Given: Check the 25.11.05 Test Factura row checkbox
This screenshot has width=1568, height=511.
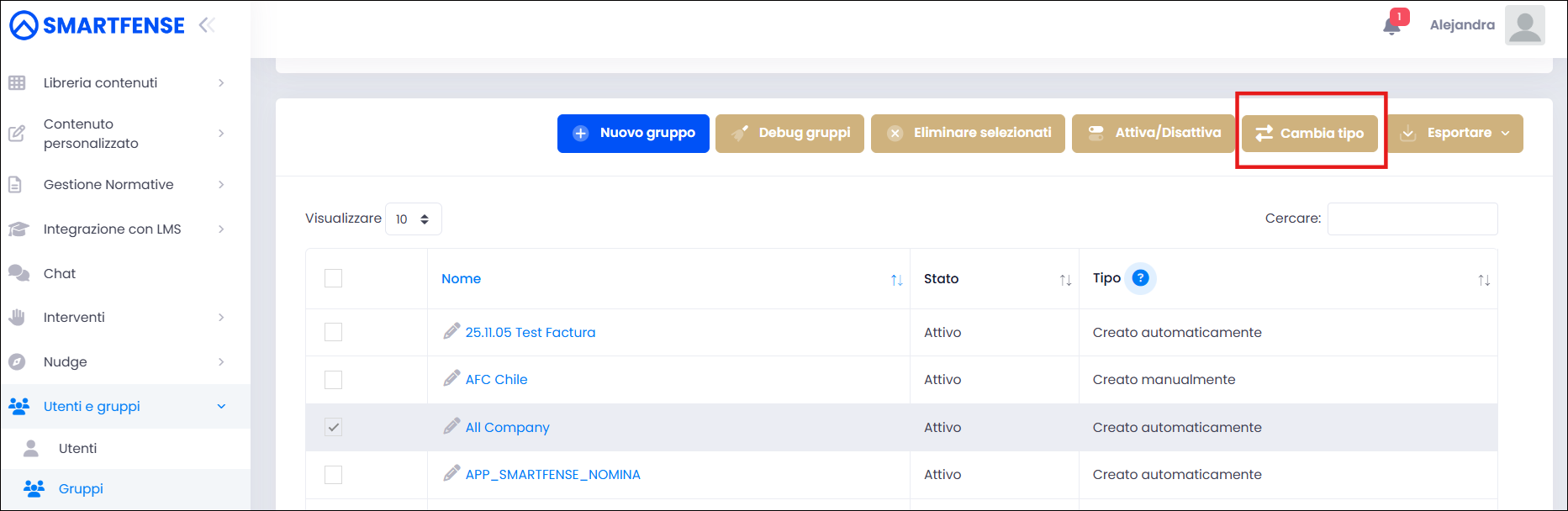Looking at the screenshot, I should click(334, 332).
